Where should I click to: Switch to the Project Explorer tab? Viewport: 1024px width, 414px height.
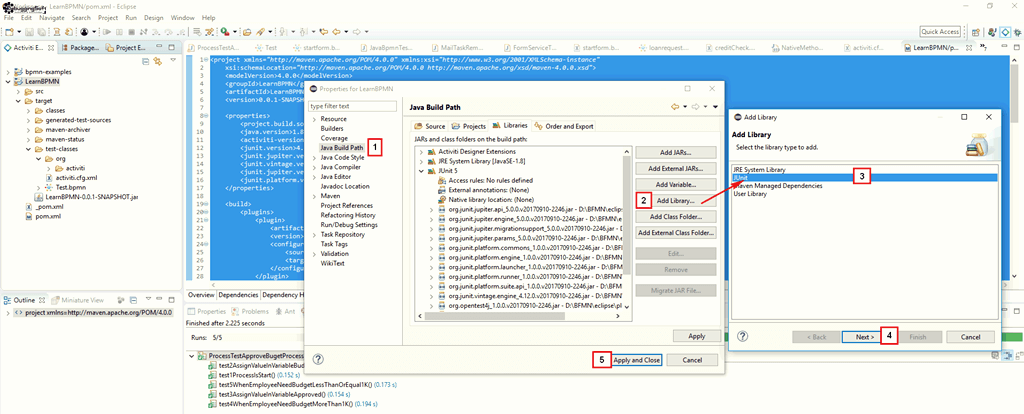tap(127, 47)
